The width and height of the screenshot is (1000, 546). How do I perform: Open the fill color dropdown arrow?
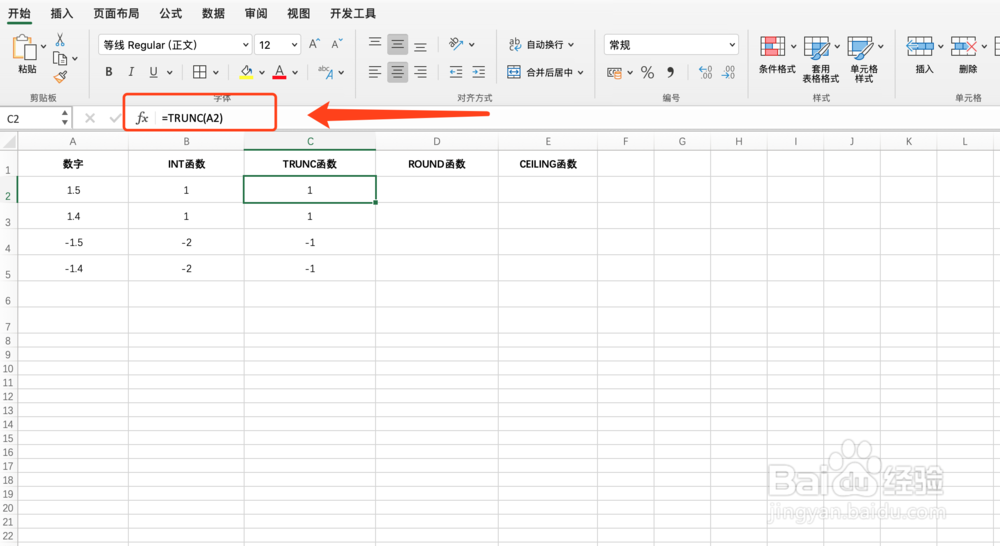pyautogui.click(x=261, y=73)
